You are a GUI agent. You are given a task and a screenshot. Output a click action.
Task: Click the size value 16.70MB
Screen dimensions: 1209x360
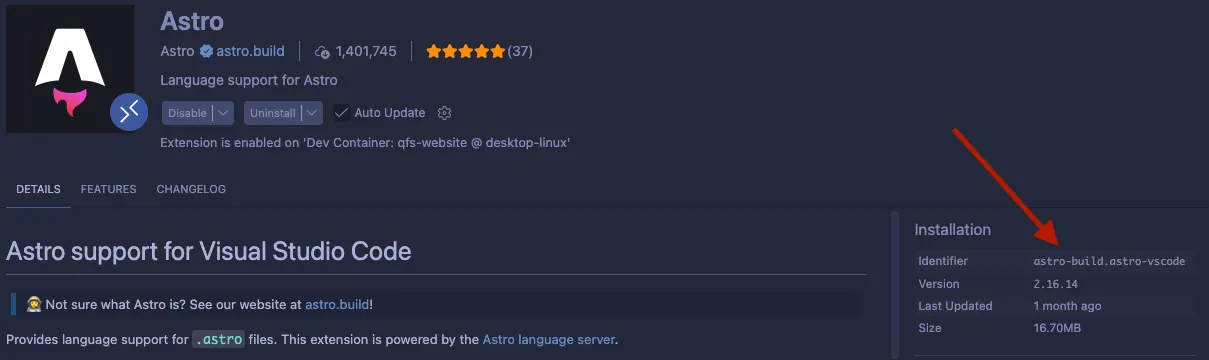point(1057,328)
